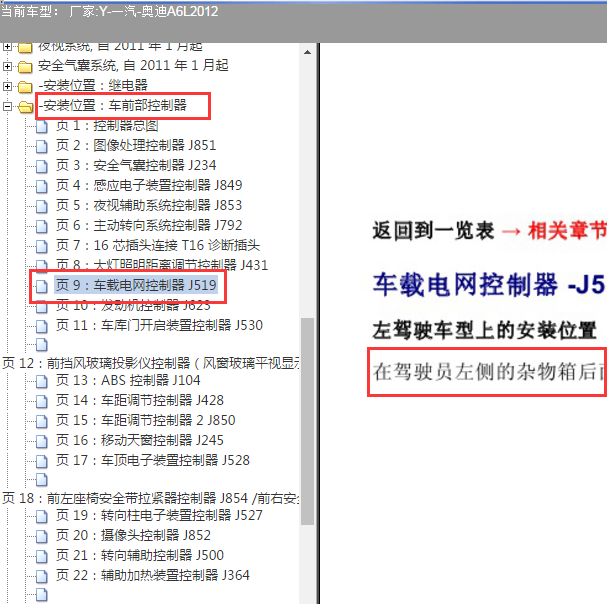Image resolution: width=607 pixels, height=604 pixels.
Task: Open 页 16：移动天窗控制器 J245
Action: (x=139, y=440)
